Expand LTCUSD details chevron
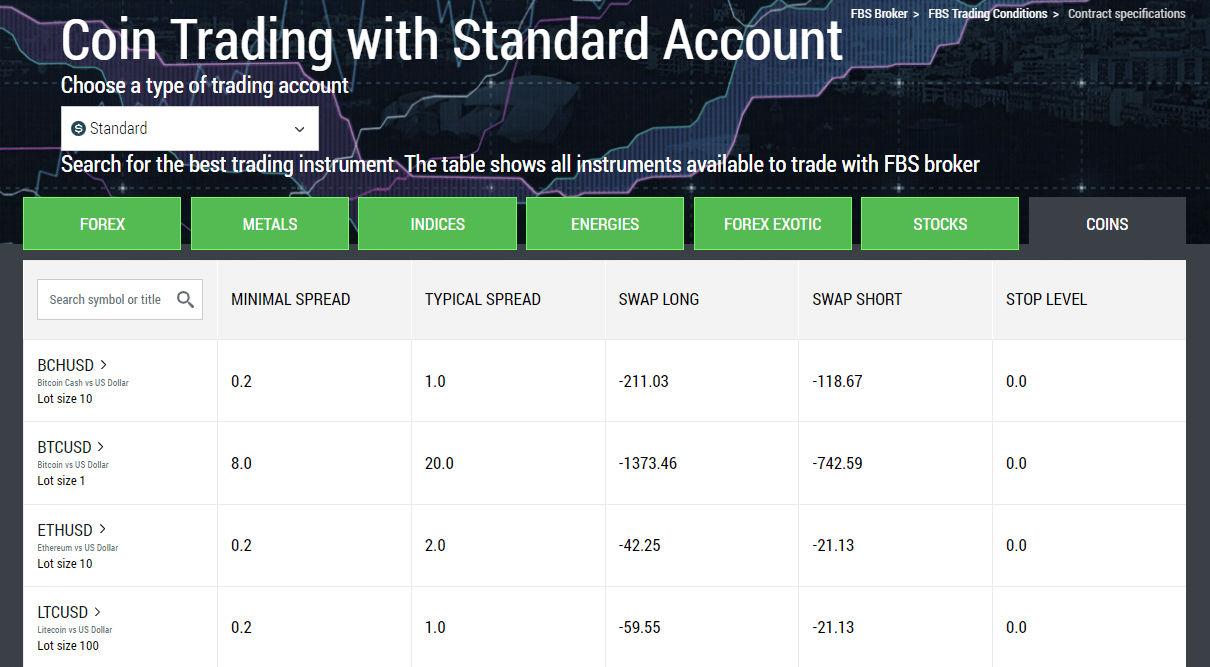 point(98,611)
